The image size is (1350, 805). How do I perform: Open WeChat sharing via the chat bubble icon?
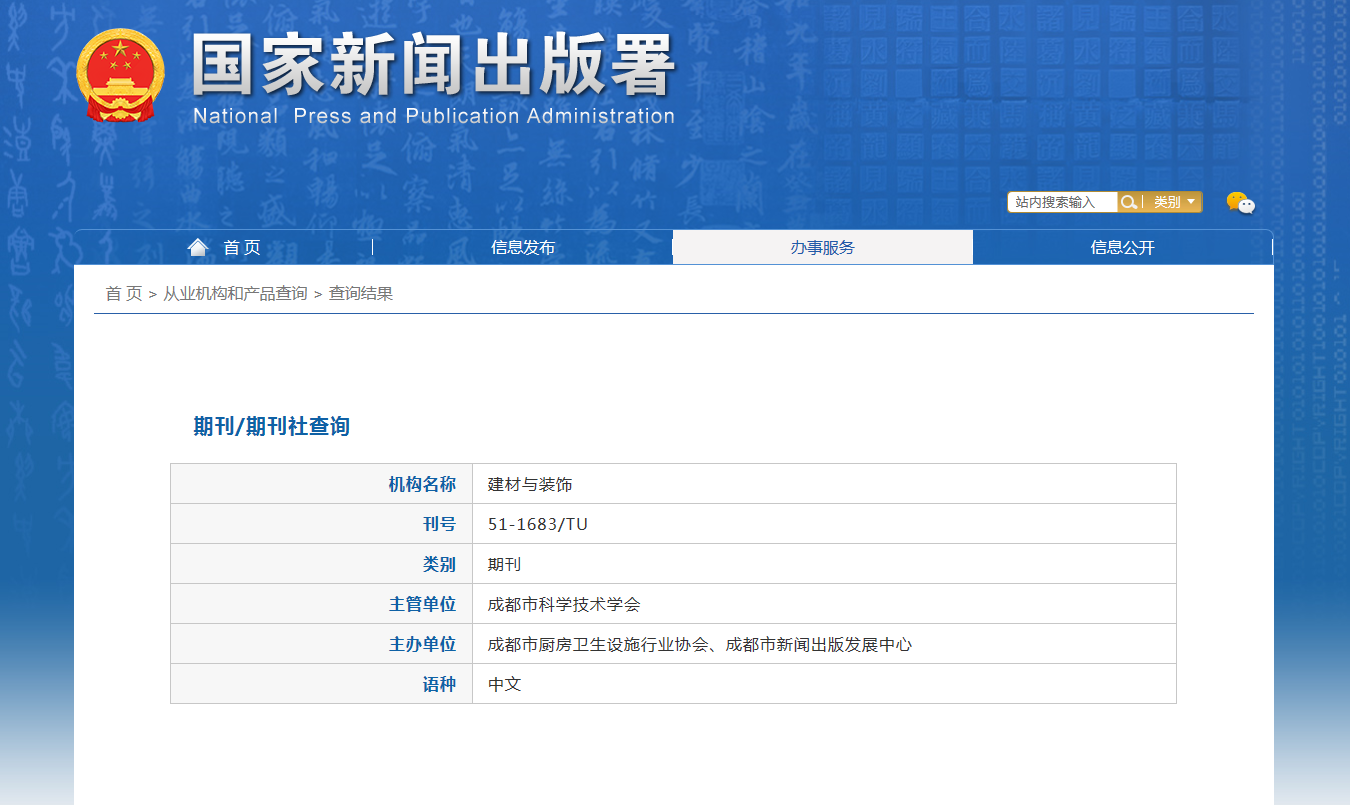(1240, 202)
